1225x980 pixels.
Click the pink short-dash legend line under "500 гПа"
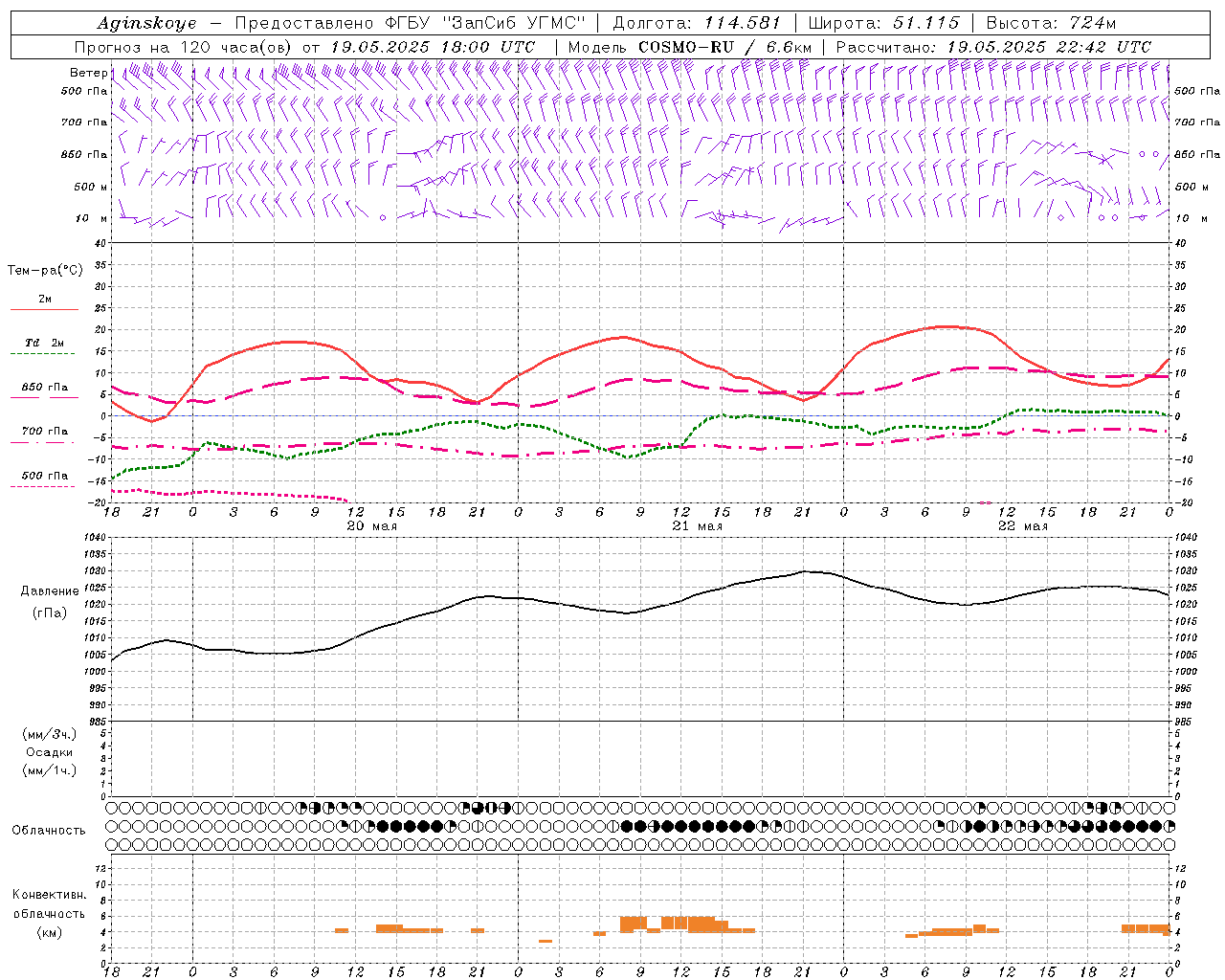click(x=44, y=486)
